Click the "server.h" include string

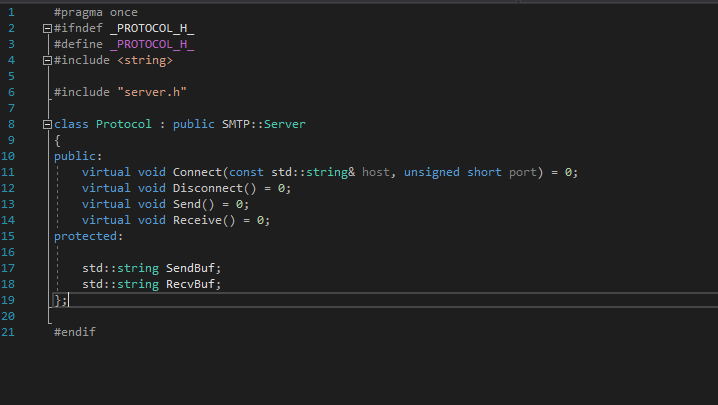(152, 92)
